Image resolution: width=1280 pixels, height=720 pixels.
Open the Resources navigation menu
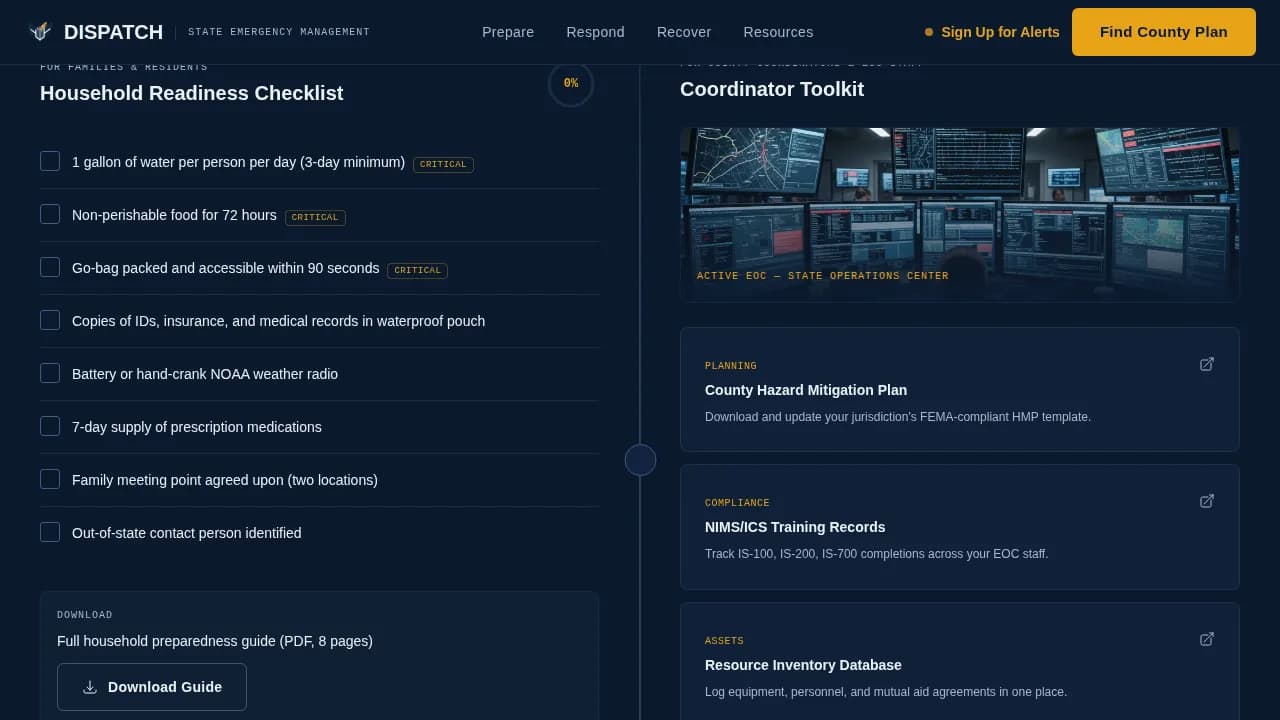778,32
